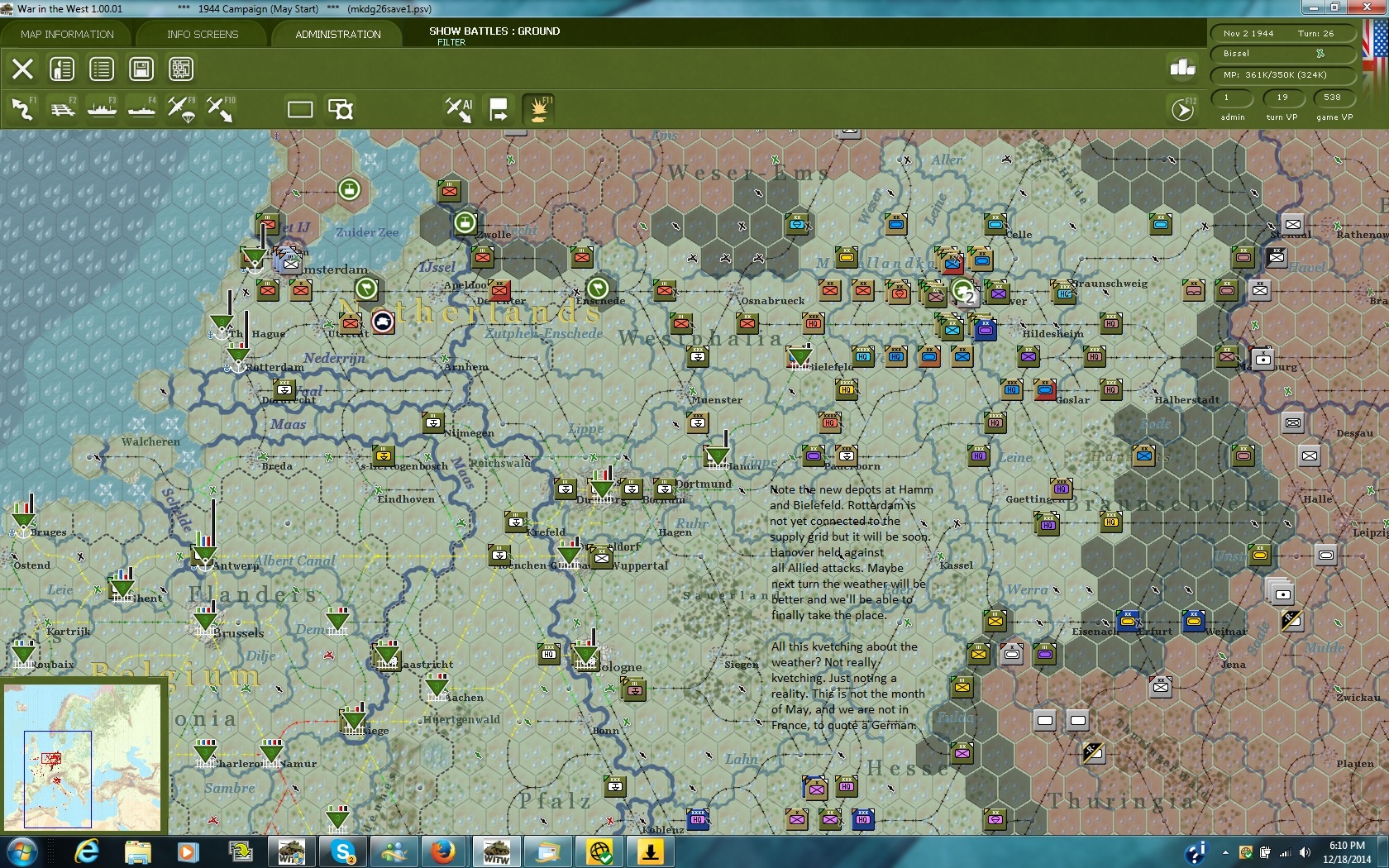This screenshot has height=868, width=1389.
Task: Switch to the ADMINISTRATION tab
Action: click(338, 34)
